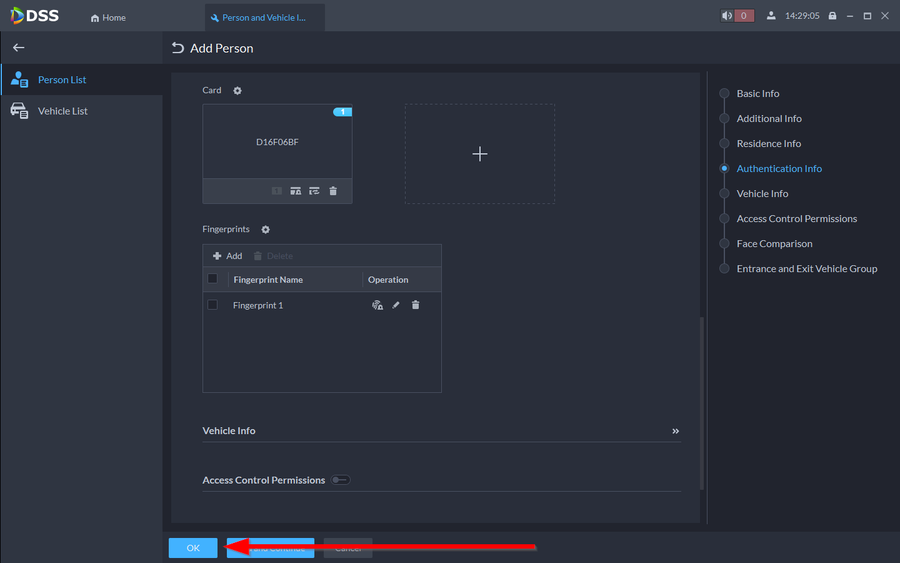
Task: Switch to the Home tab
Action: pyautogui.click(x=108, y=17)
